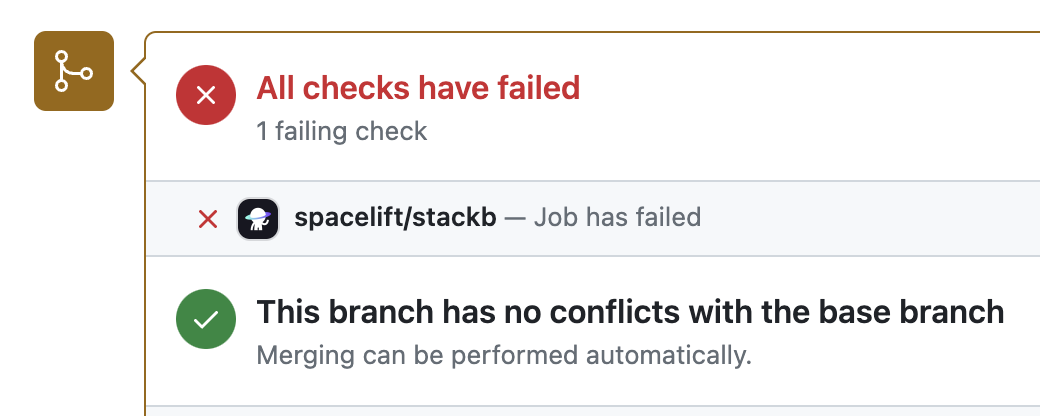Click "This branch has no conflicts" heading
Image resolution: width=1040 pixels, height=416 pixels.
tap(630, 312)
